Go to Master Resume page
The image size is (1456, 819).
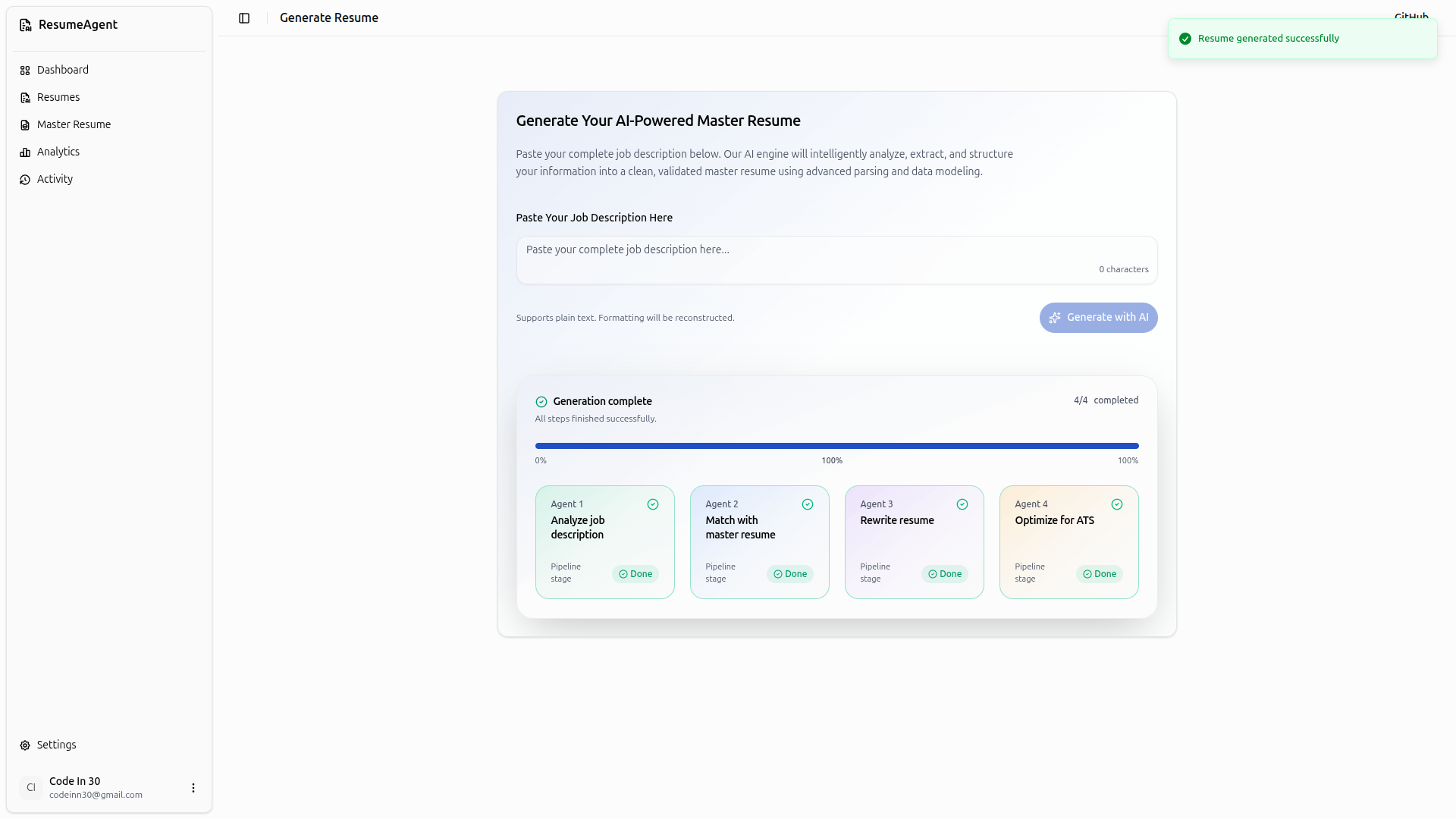(74, 124)
